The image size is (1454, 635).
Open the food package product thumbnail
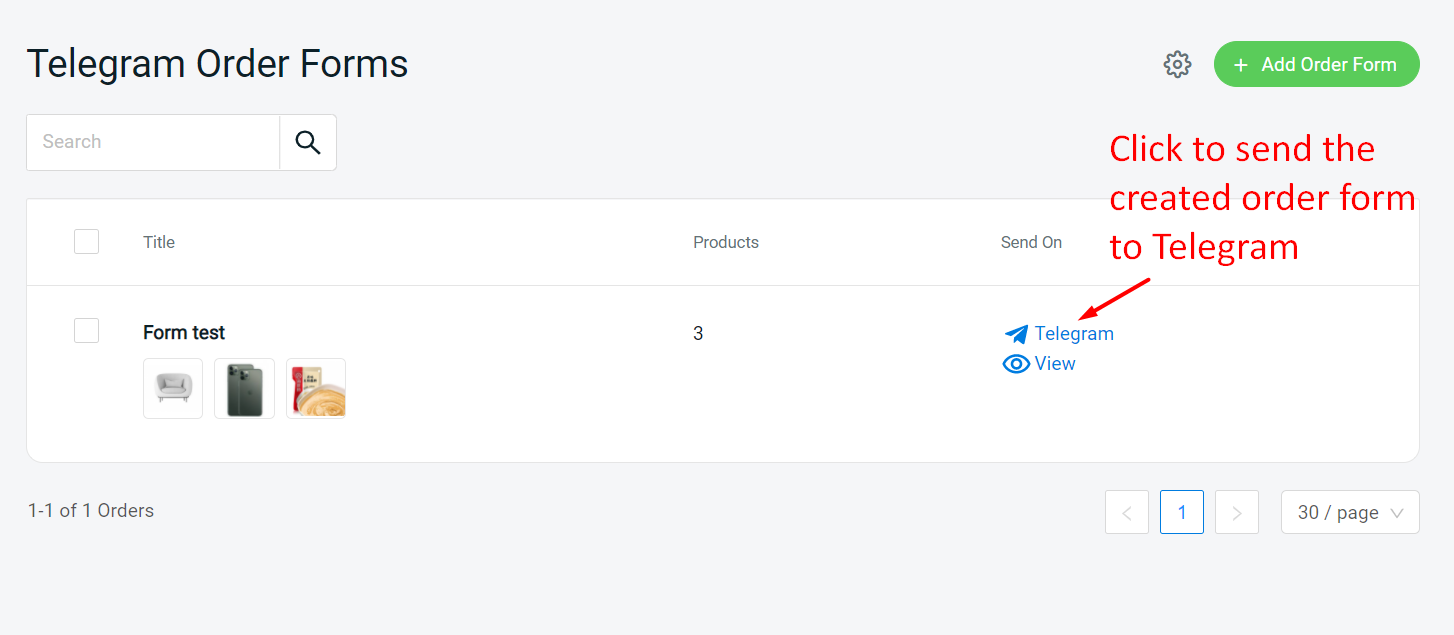(316, 388)
